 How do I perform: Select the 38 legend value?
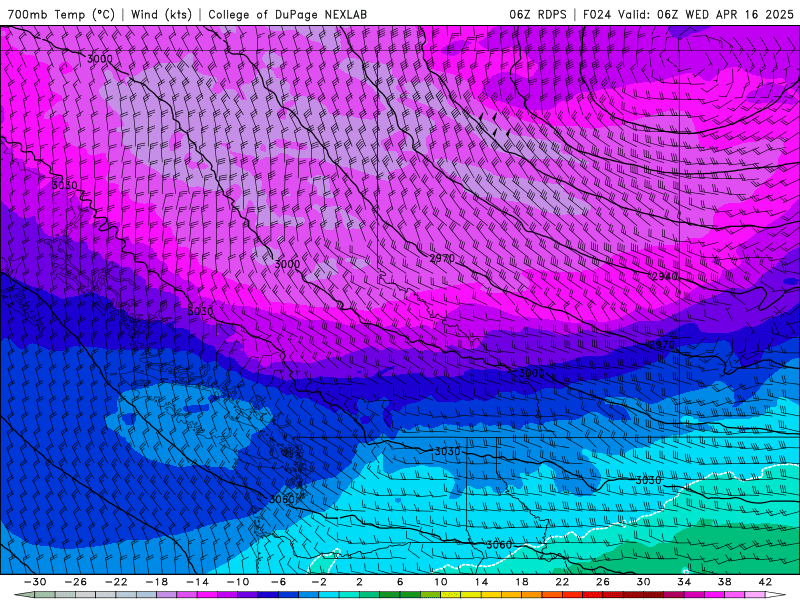coord(724,582)
